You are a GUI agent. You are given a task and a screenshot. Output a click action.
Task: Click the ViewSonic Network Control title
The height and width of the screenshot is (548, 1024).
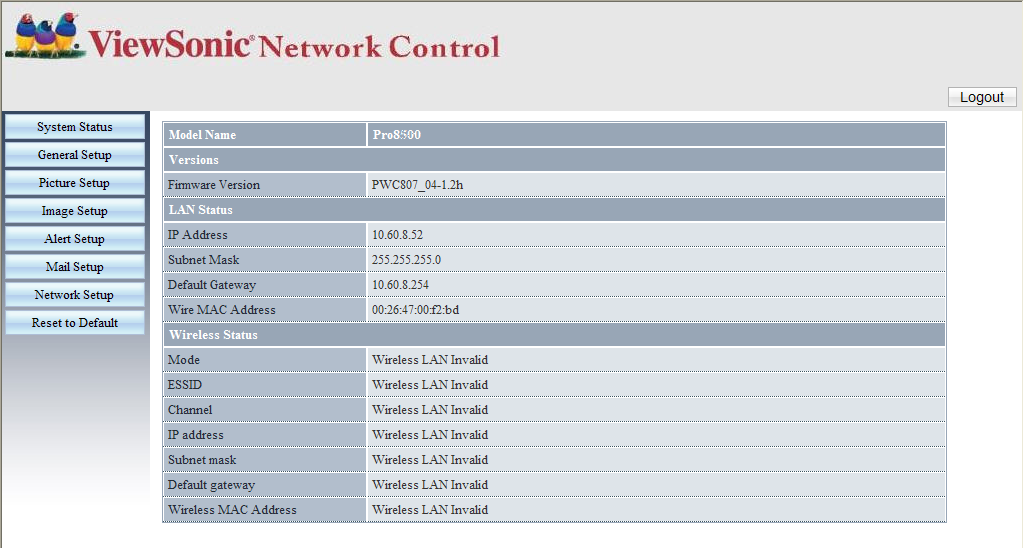point(294,45)
